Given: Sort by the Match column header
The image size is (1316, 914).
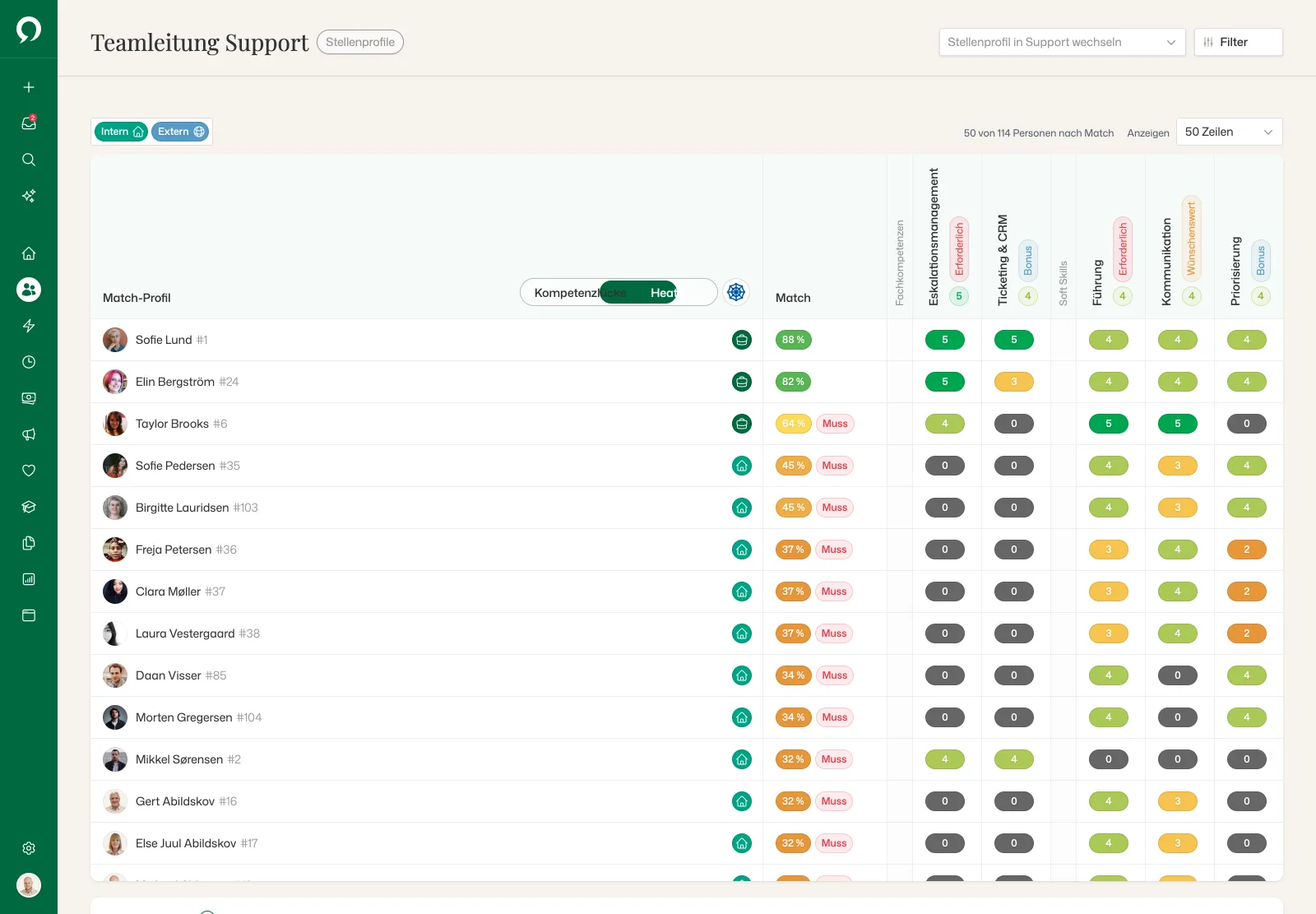Looking at the screenshot, I should pos(793,298).
